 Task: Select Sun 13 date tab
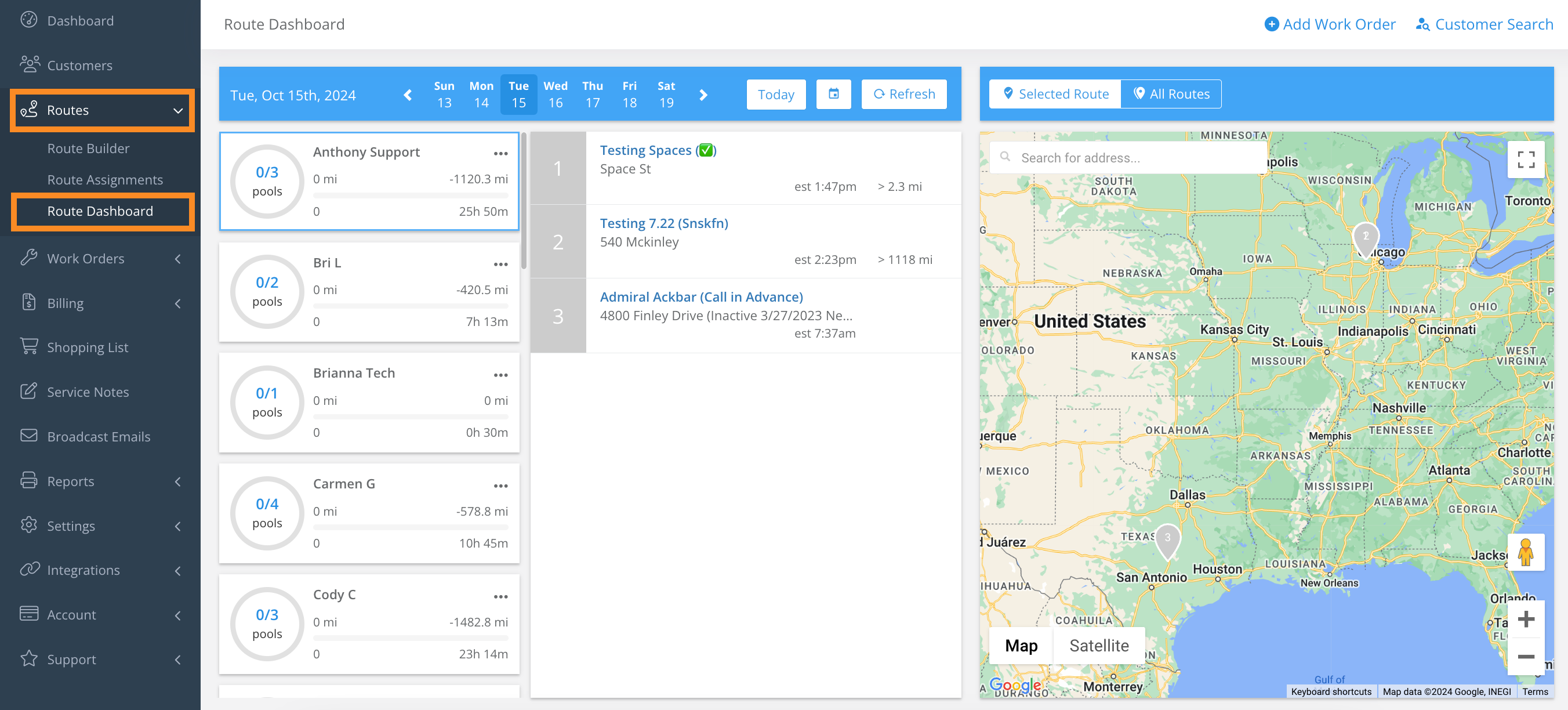click(x=444, y=95)
